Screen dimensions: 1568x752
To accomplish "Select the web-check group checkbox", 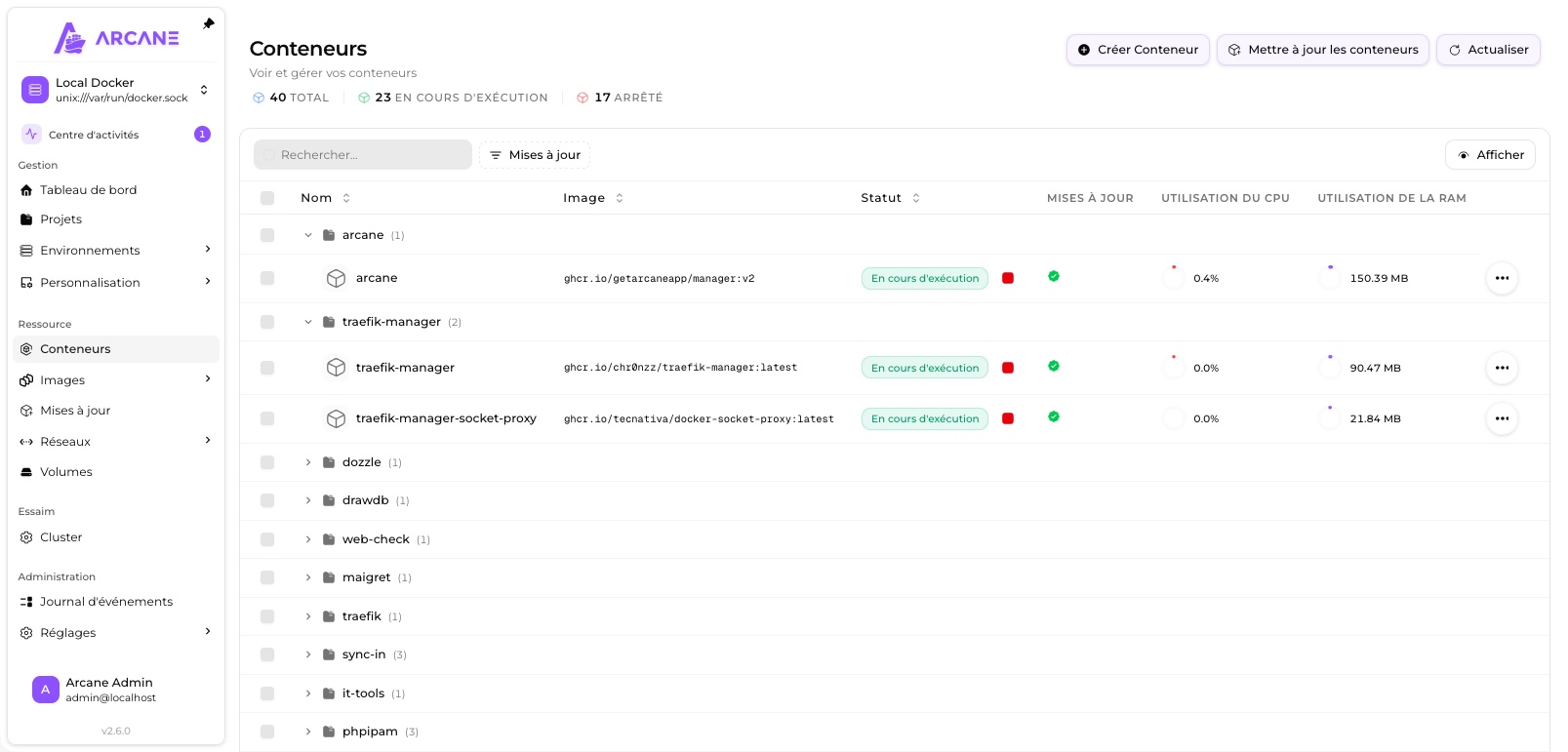I will [267, 539].
